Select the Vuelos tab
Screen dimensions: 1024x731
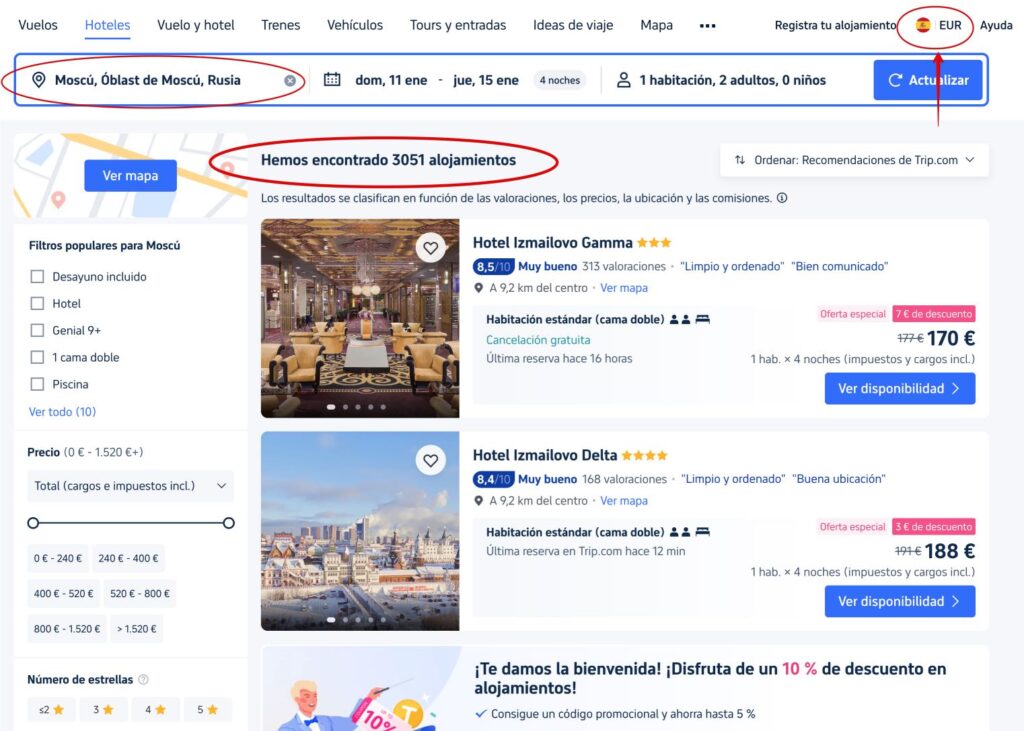pyautogui.click(x=38, y=25)
